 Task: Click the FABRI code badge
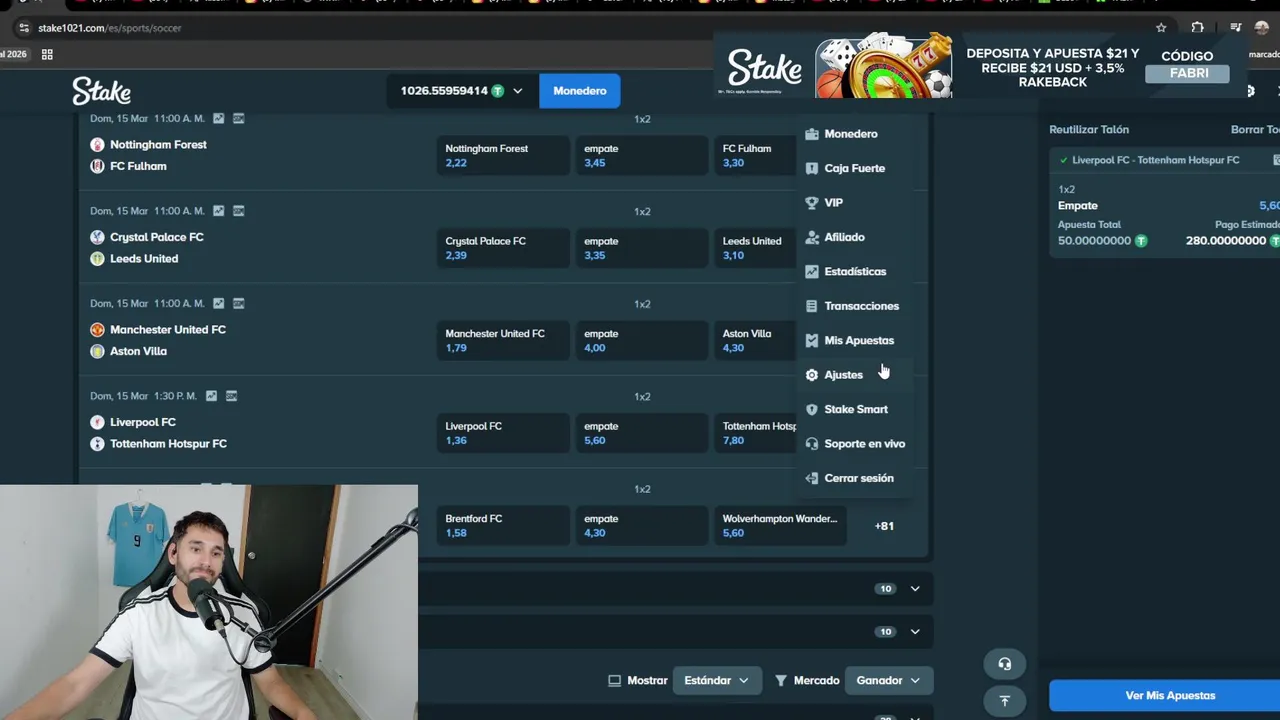pyautogui.click(x=1188, y=73)
